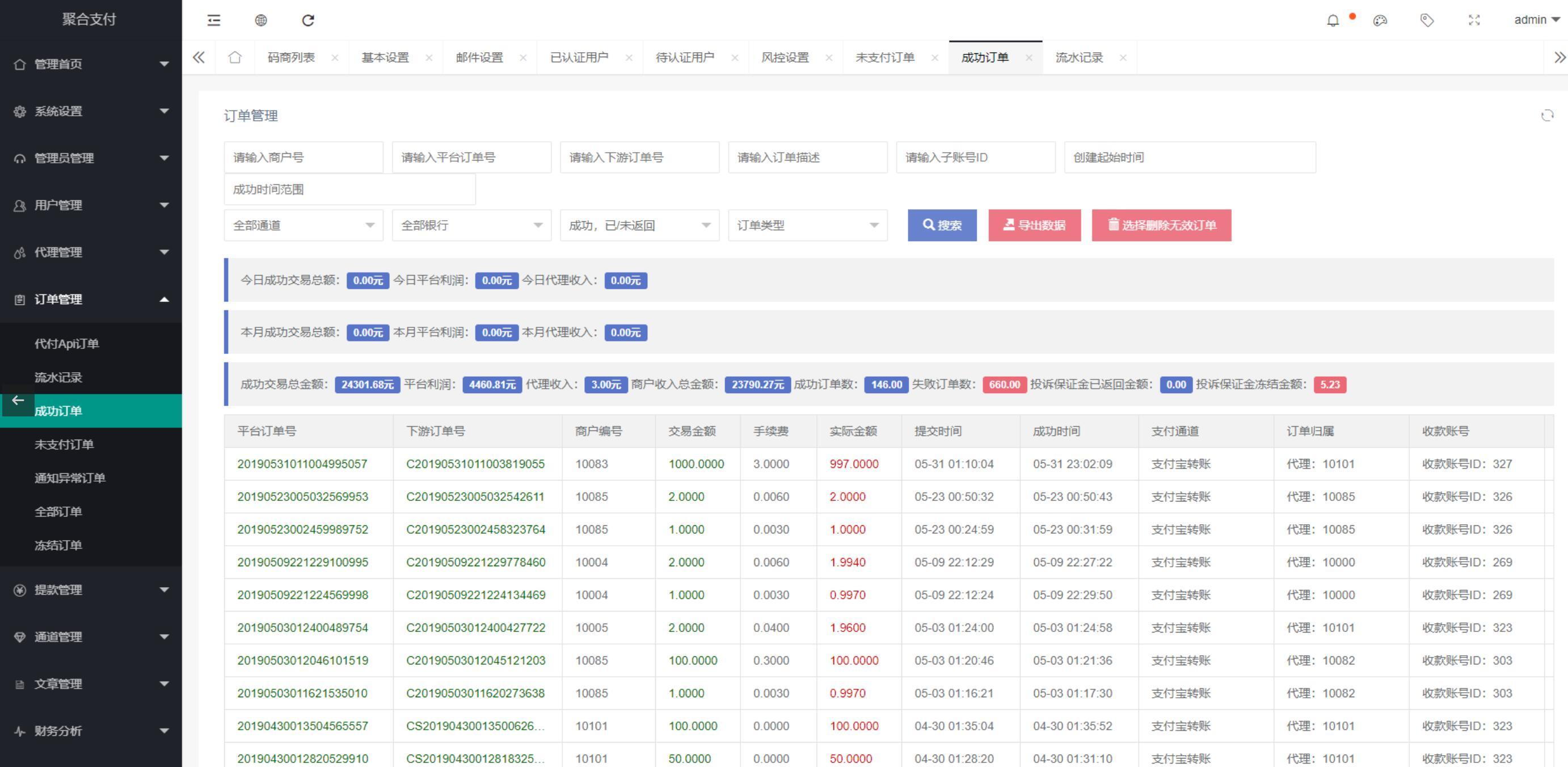
Task: Open the 订单类型 dropdown
Action: coord(807,225)
